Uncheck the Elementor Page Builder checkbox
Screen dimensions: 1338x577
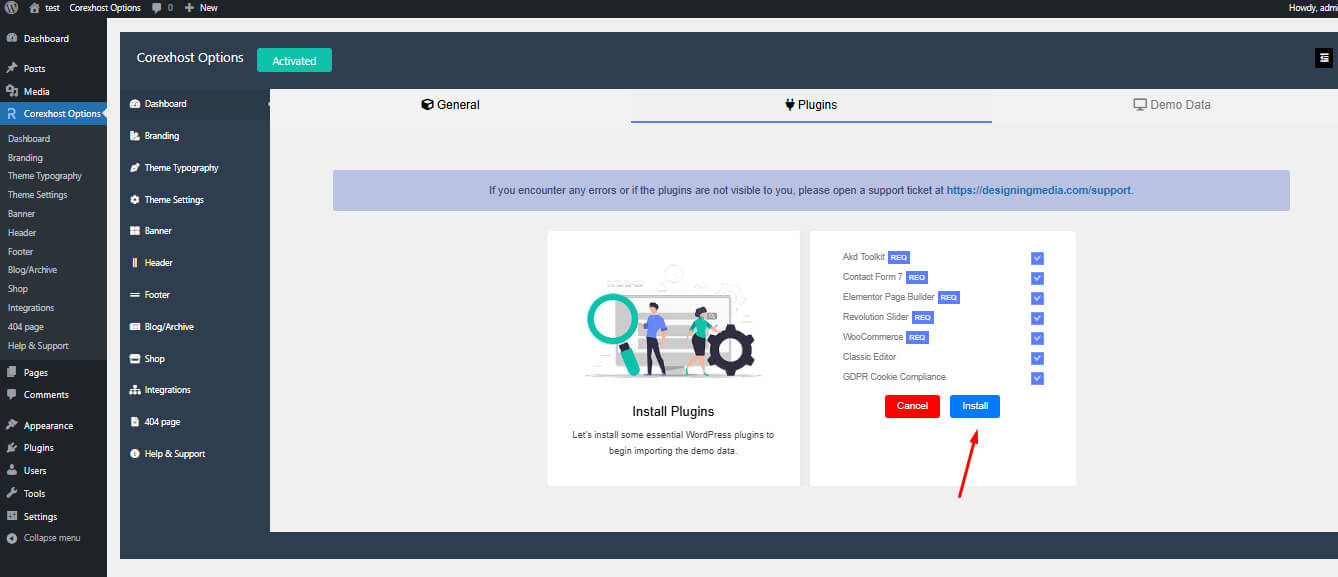1037,298
